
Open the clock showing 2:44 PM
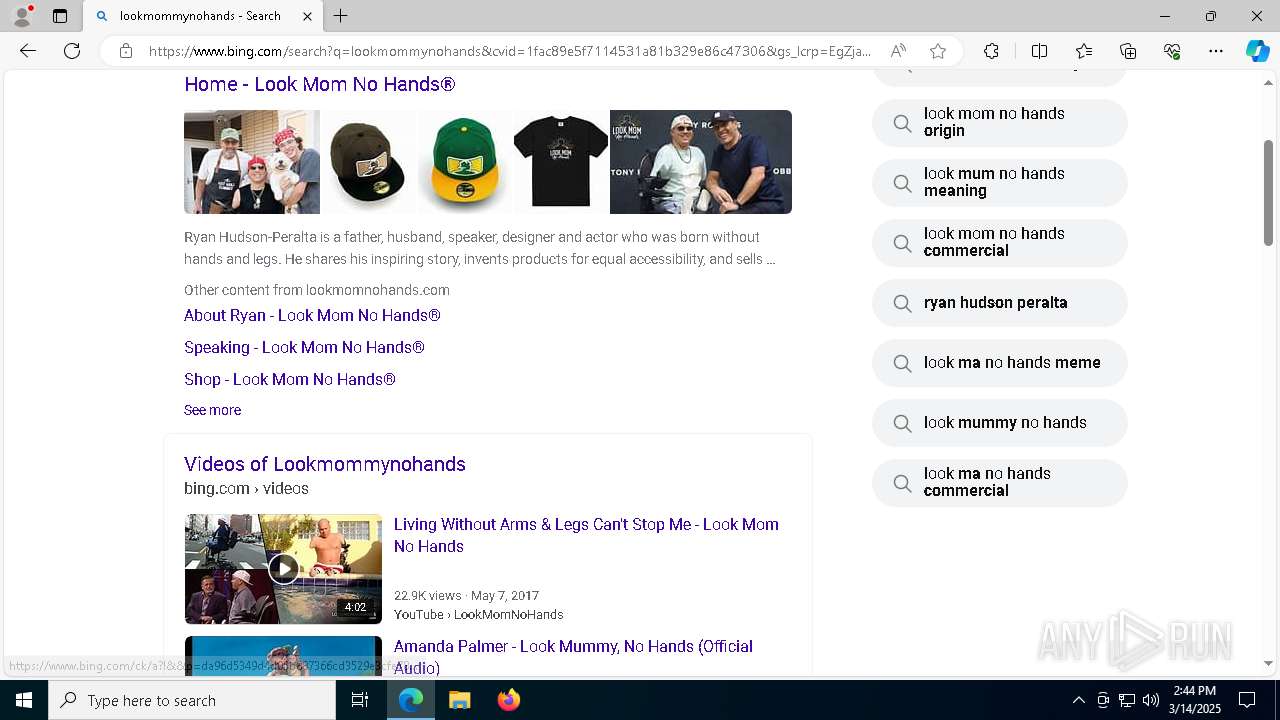(1195, 700)
